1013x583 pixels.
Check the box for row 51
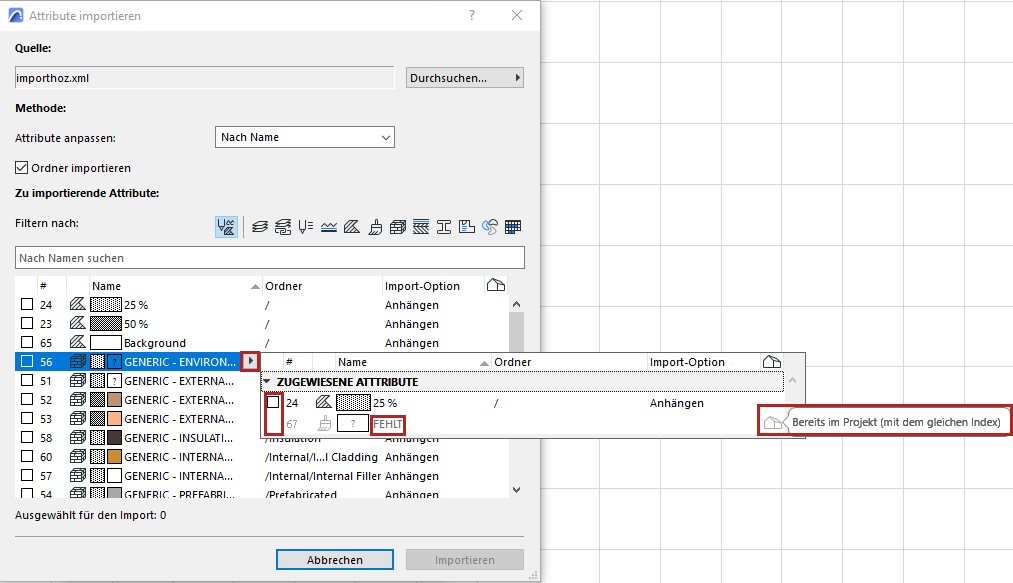click(x=26, y=380)
